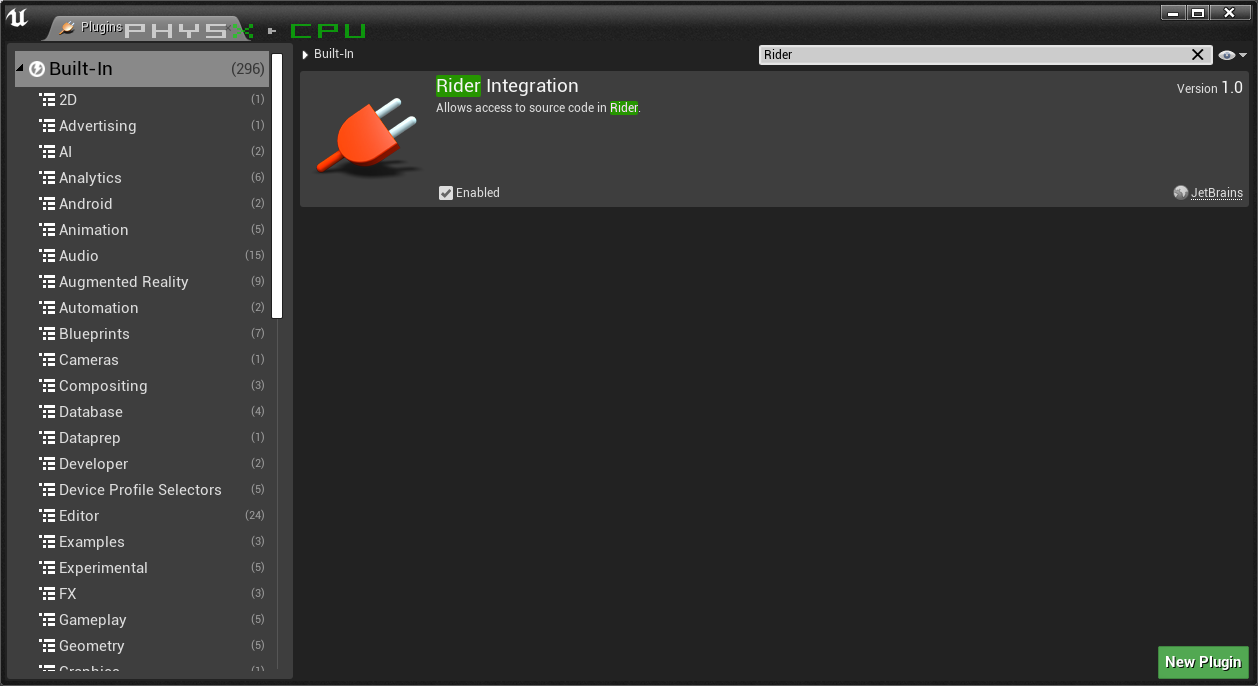Click the Blueprints category list icon
Viewport: 1258px width, 686px height.
47,334
